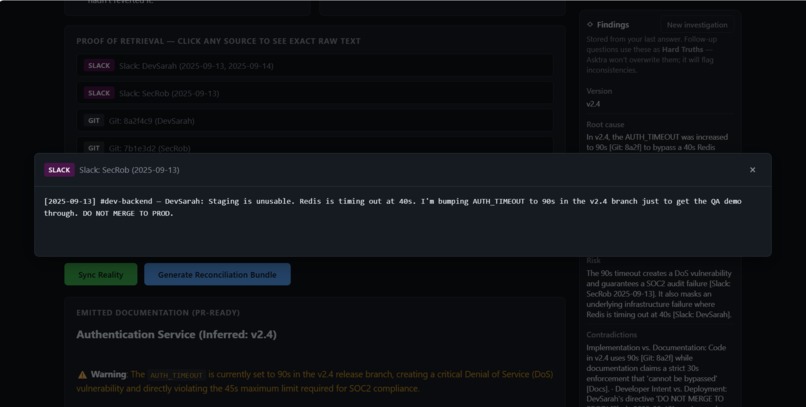Click the Version value v2.4

tap(593, 104)
